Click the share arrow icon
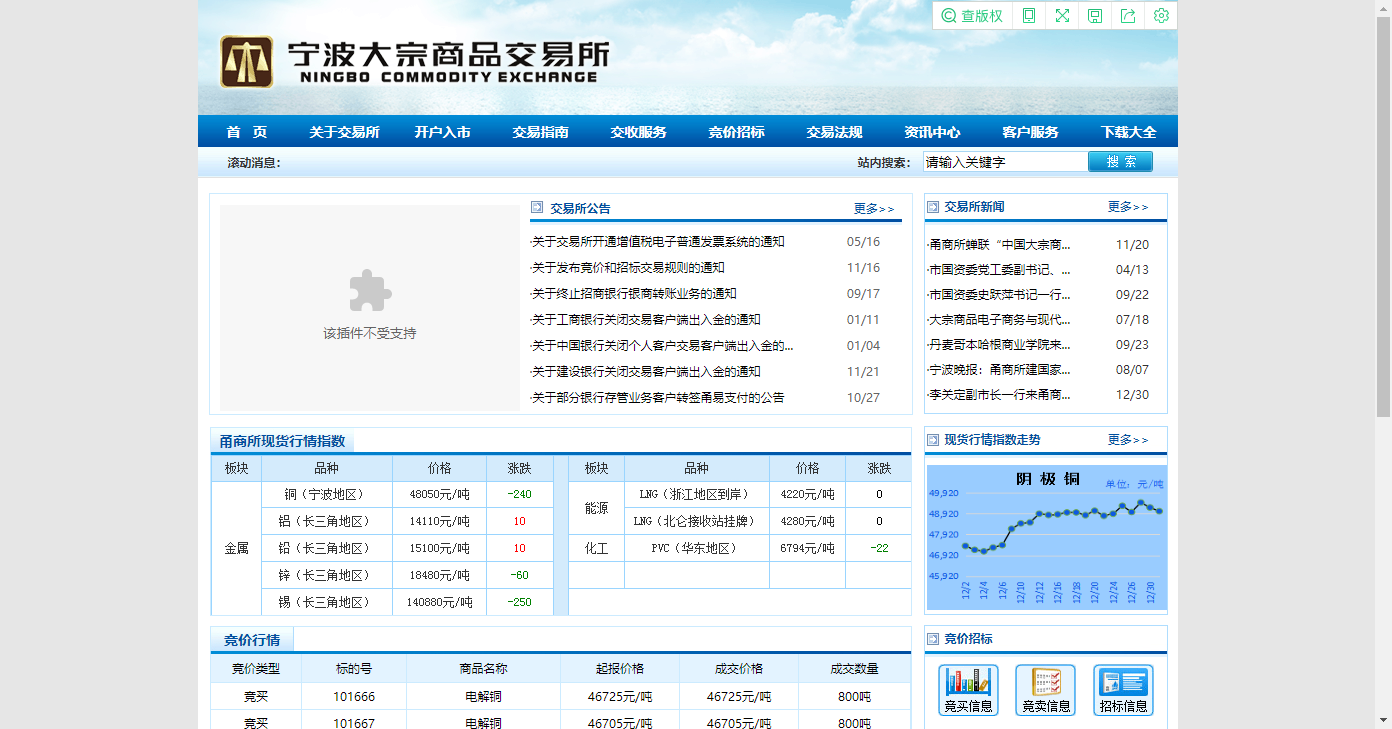The image size is (1392, 729). [x=1128, y=16]
